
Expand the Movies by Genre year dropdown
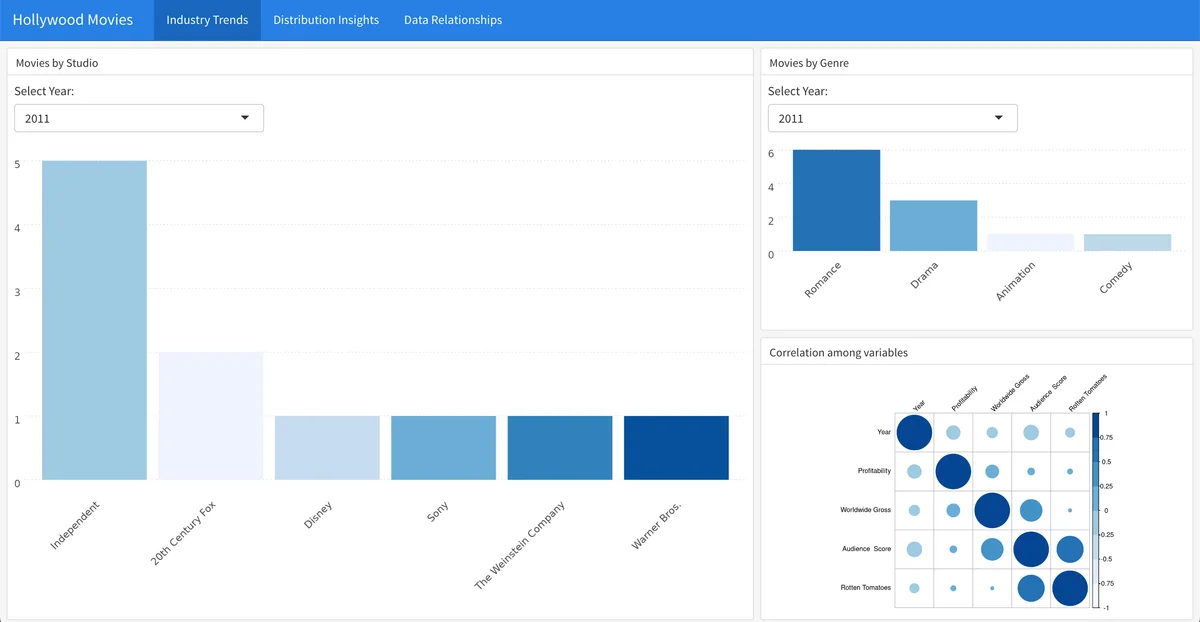point(892,118)
